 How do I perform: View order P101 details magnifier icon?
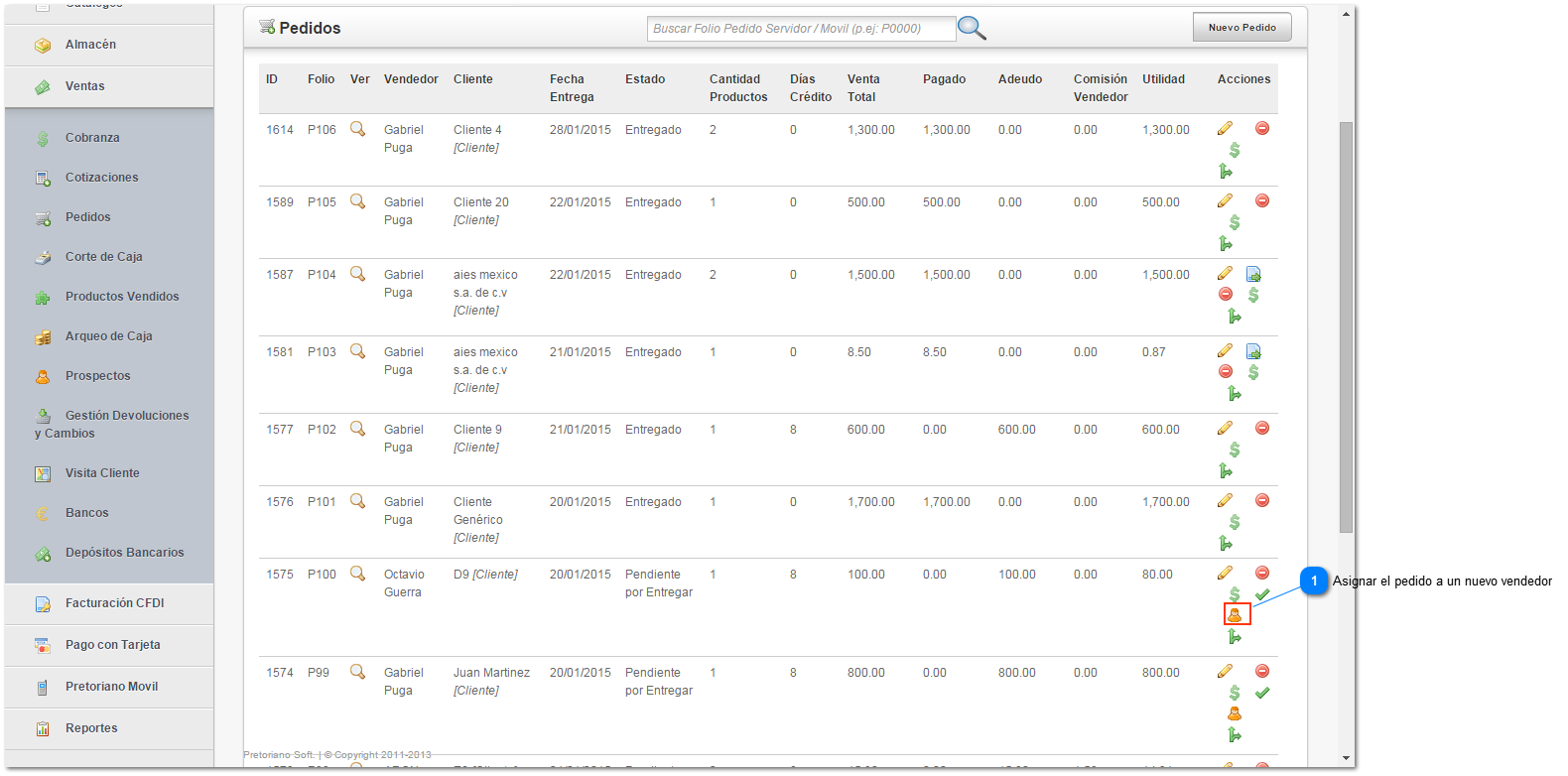coord(358,501)
